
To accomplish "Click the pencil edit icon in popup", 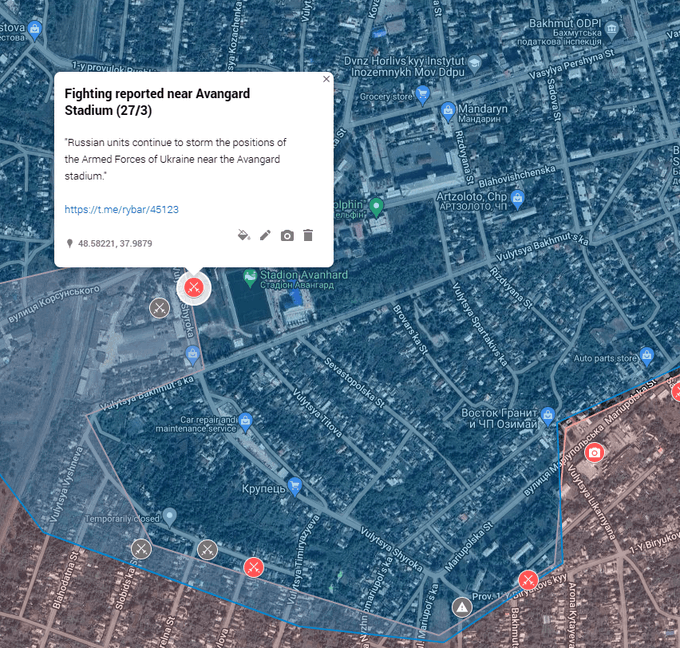I will coord(265,235).
